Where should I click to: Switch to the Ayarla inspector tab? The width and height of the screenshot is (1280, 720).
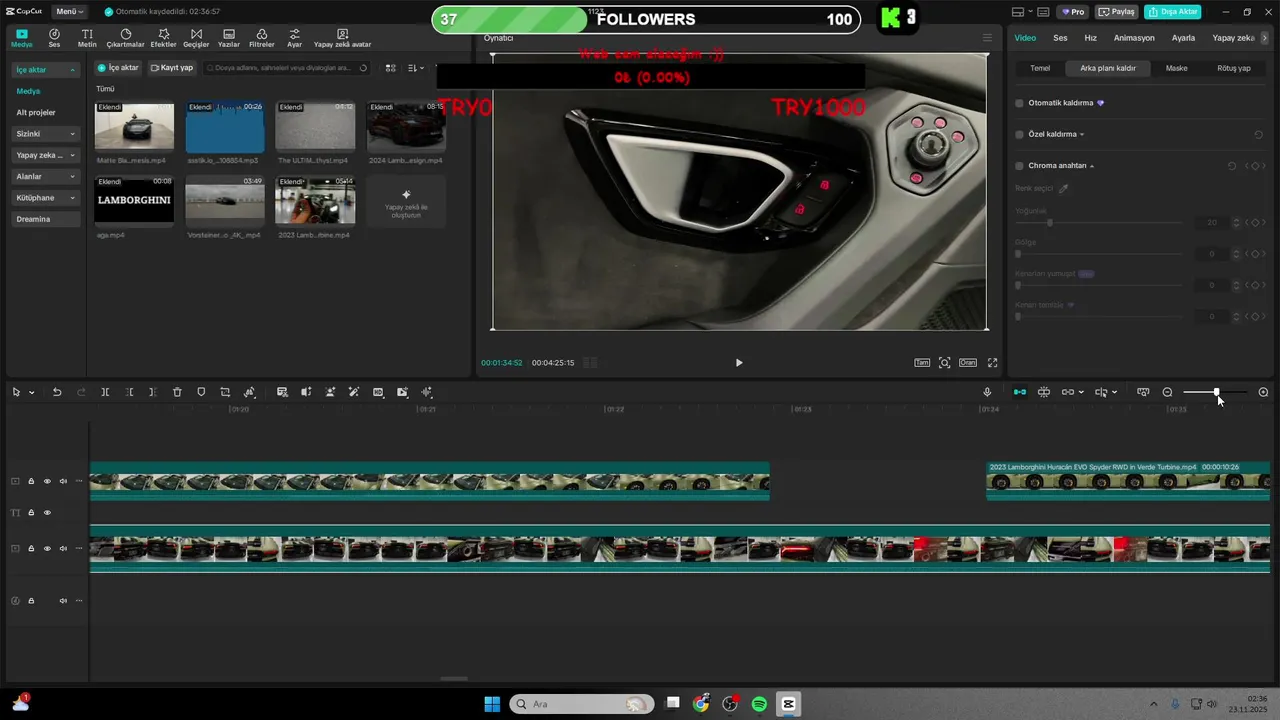point(1183,38)
